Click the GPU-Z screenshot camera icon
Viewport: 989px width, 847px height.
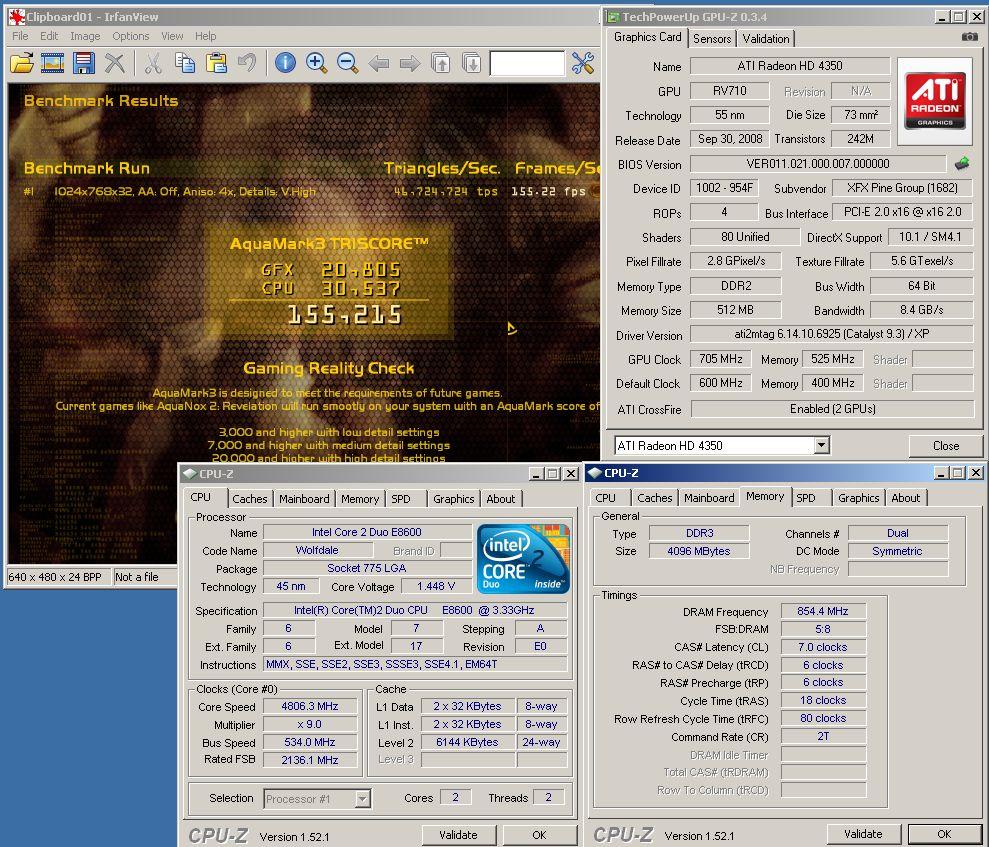click(969, 37)
